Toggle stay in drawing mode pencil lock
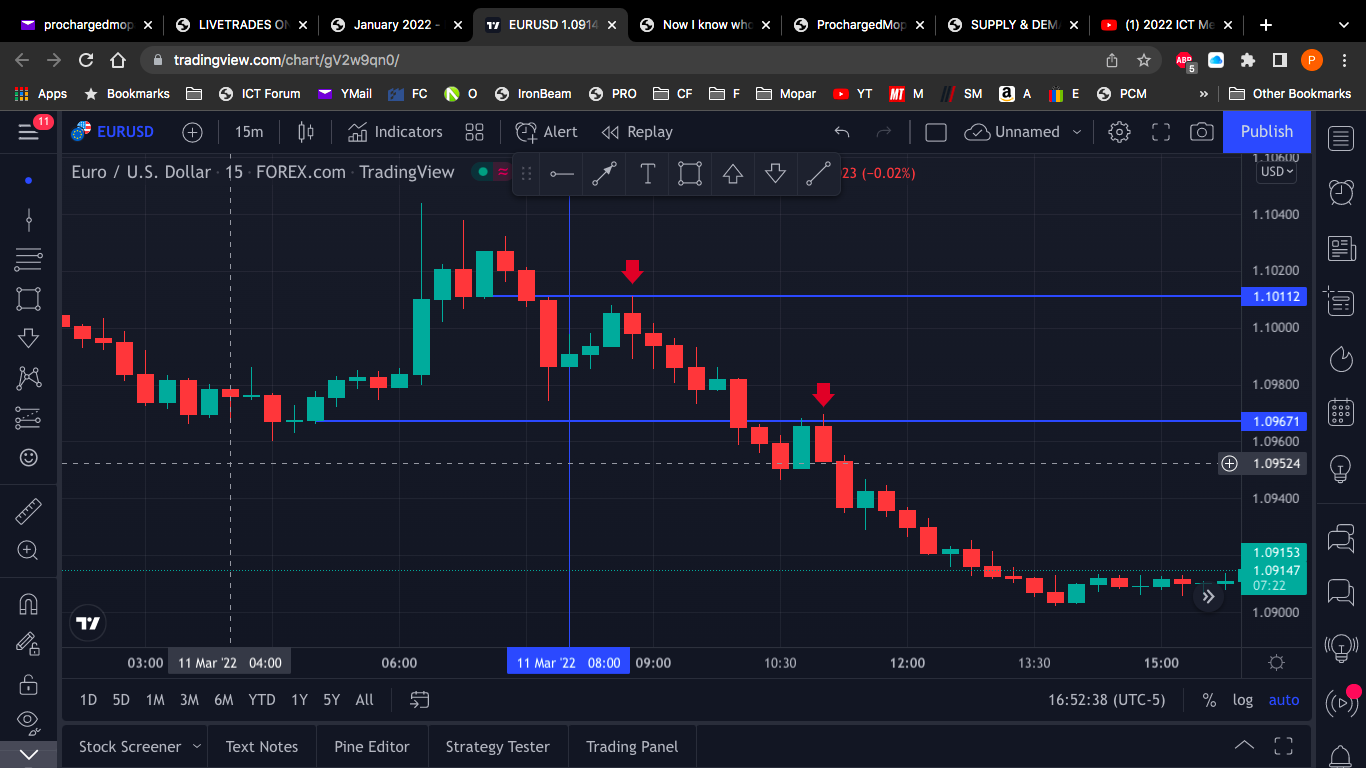The height and width of the screenshot is (768, 1366). 29,644
